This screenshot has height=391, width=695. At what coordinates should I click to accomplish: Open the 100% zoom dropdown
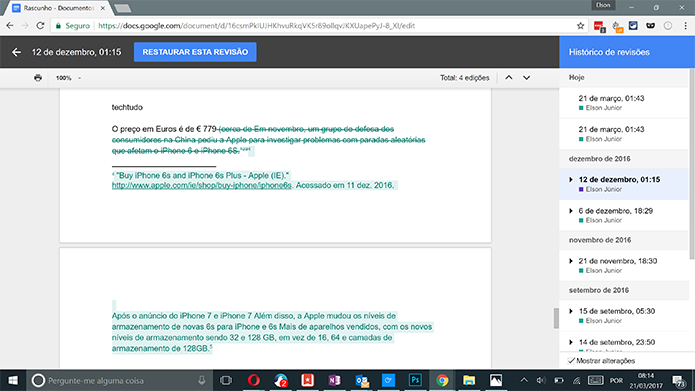68,78
